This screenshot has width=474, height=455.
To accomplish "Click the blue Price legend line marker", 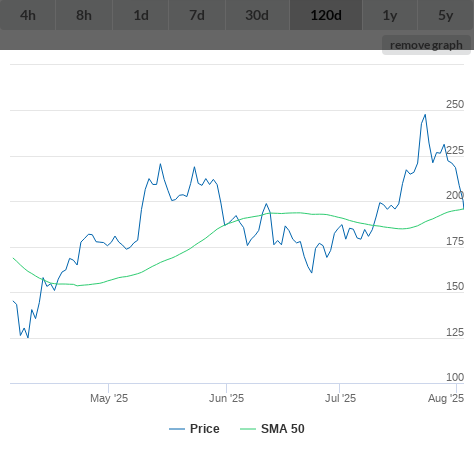I will click(177, 429).
